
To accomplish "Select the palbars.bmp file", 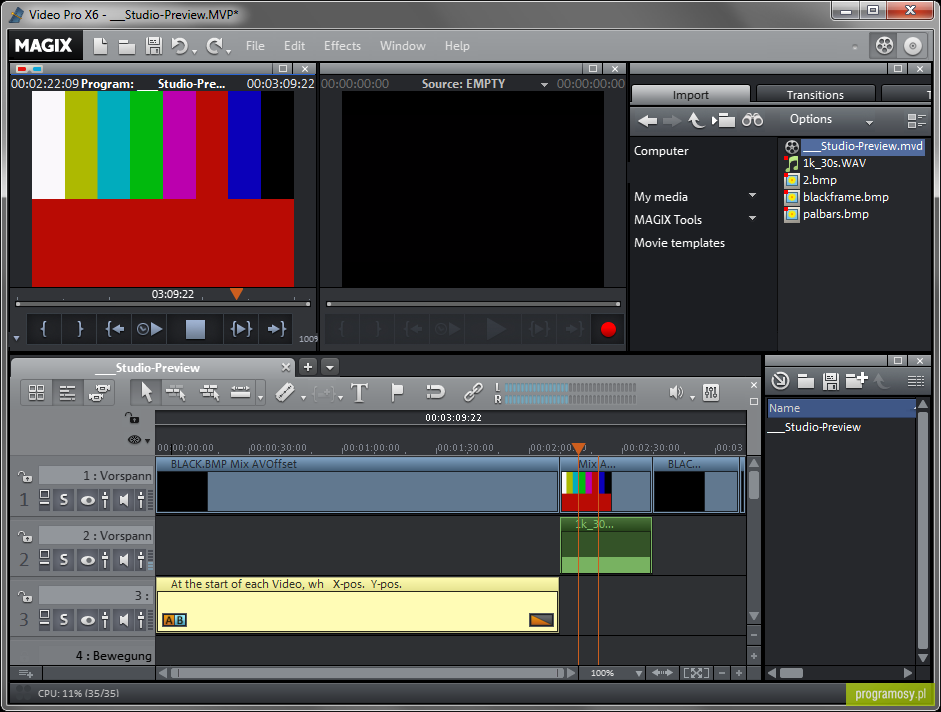I will pos(835,214).
